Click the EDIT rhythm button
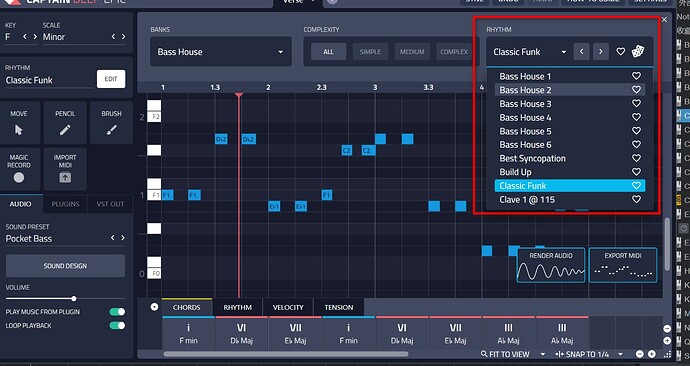 (x=111, y=79)
